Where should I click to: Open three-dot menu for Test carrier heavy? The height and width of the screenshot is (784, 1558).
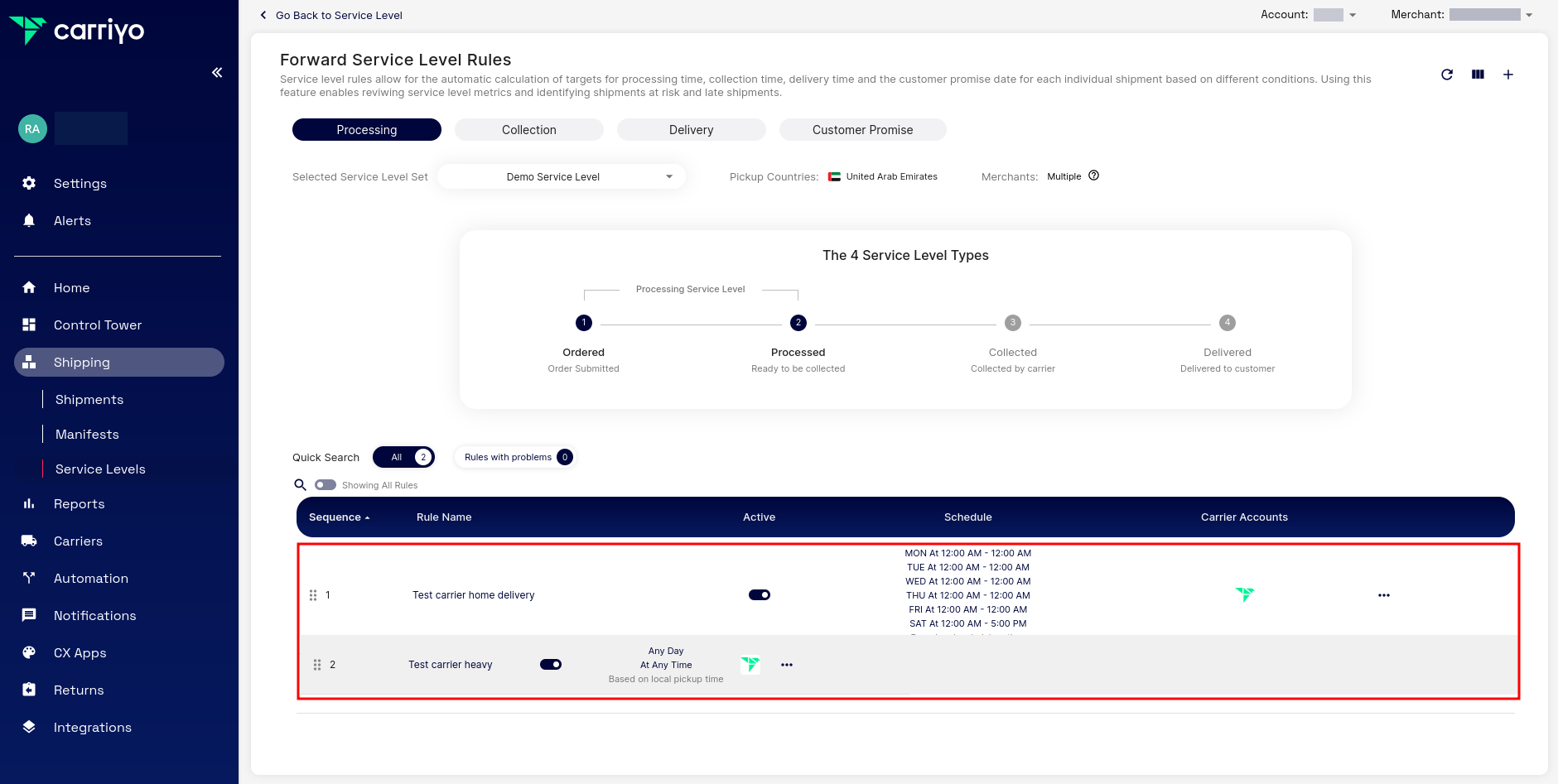click(x=787, y=665)
